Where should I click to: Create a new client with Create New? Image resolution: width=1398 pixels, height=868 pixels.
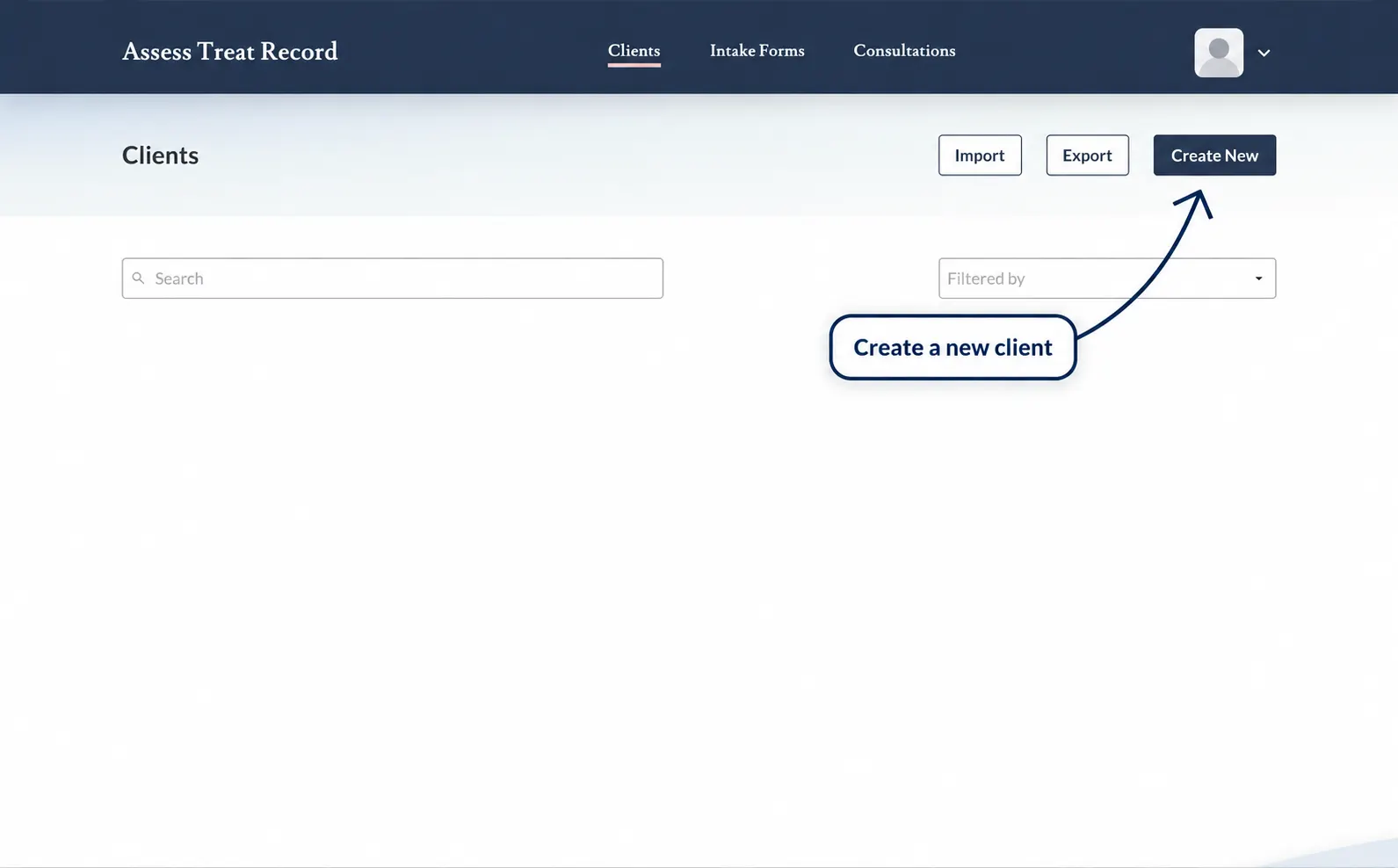point(1214,156)
